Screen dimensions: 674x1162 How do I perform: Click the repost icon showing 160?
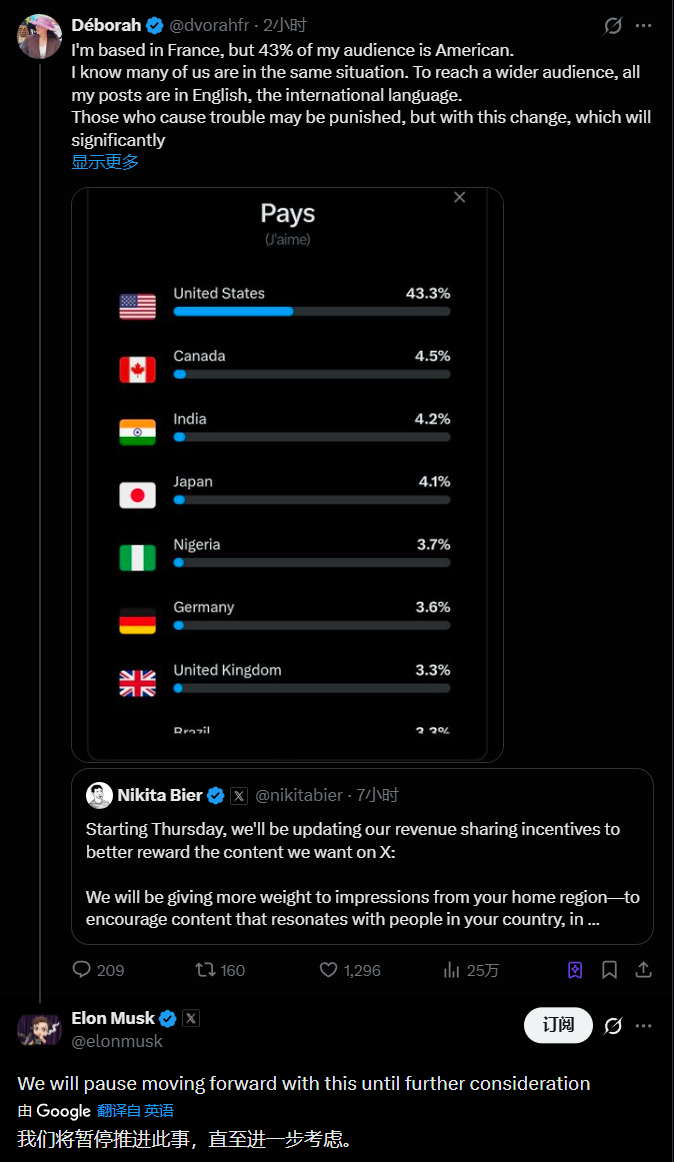click(x=205, y=970)
